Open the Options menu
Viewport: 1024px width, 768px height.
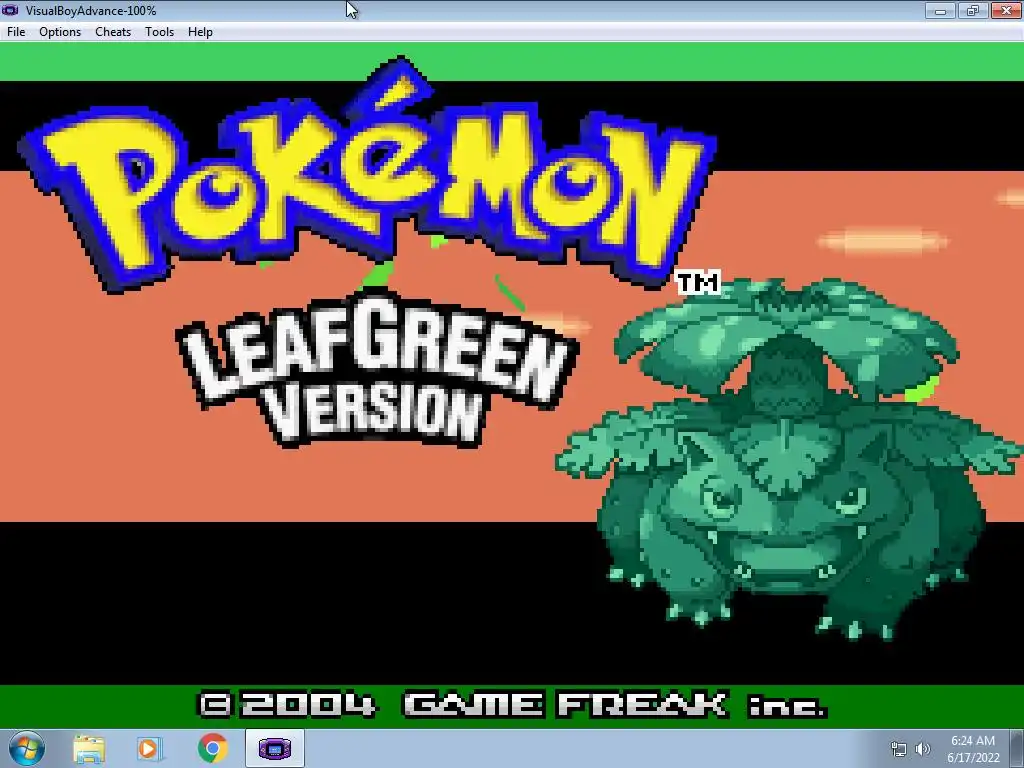tap(60, 32)
